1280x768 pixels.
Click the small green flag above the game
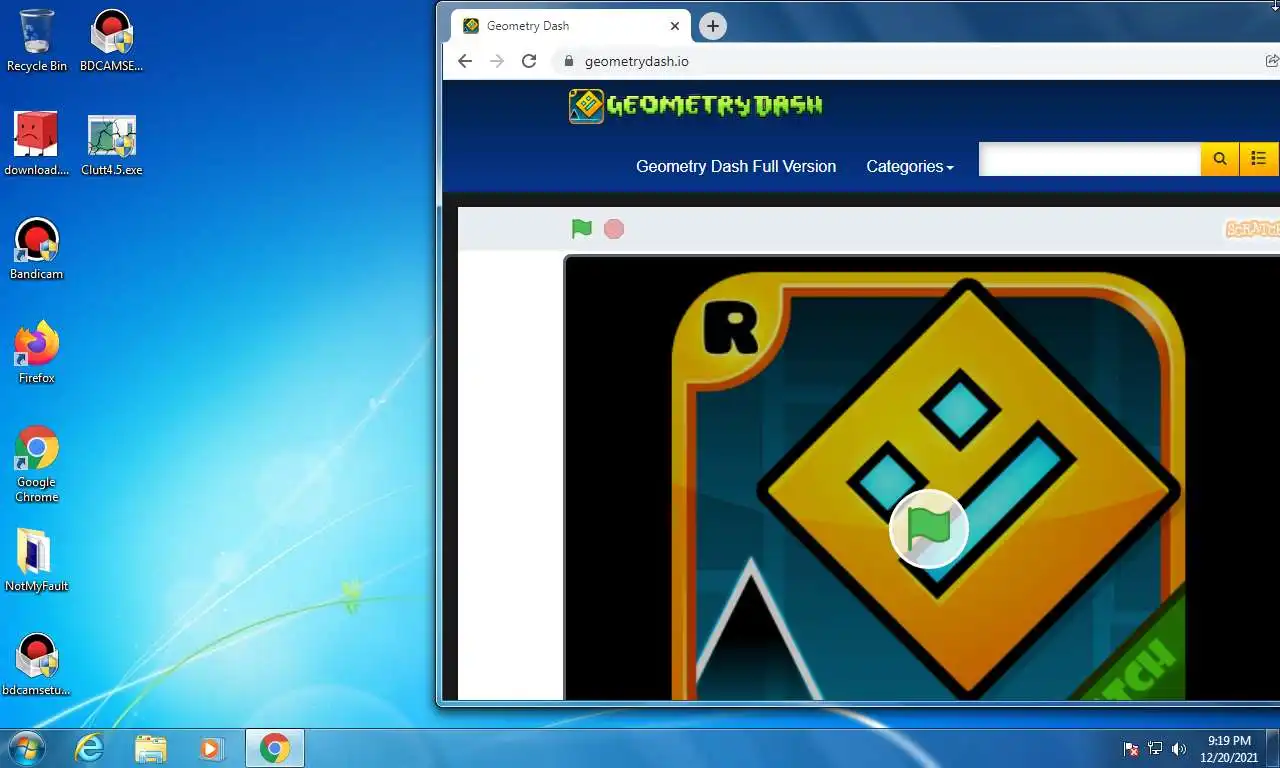(x=582, y=229)
